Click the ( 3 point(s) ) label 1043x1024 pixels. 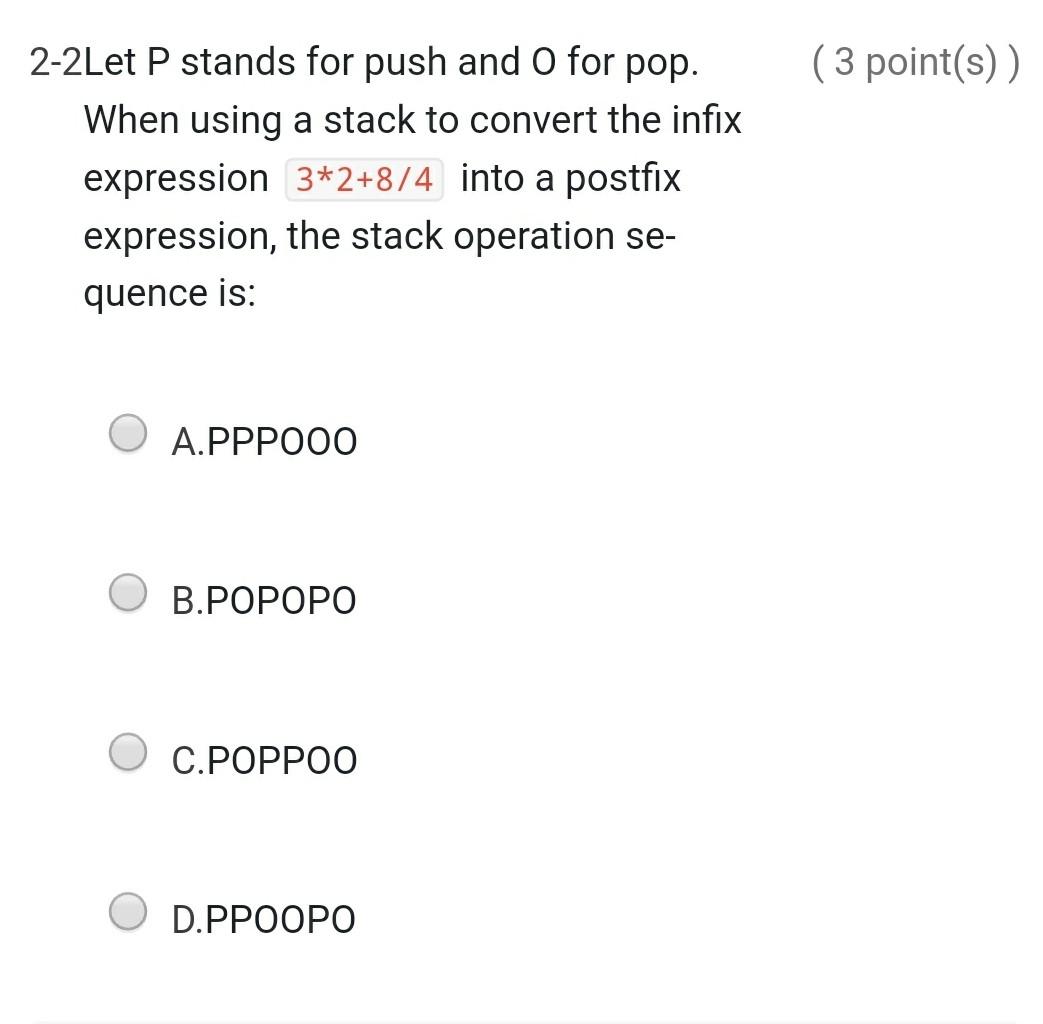pos(916,62)
